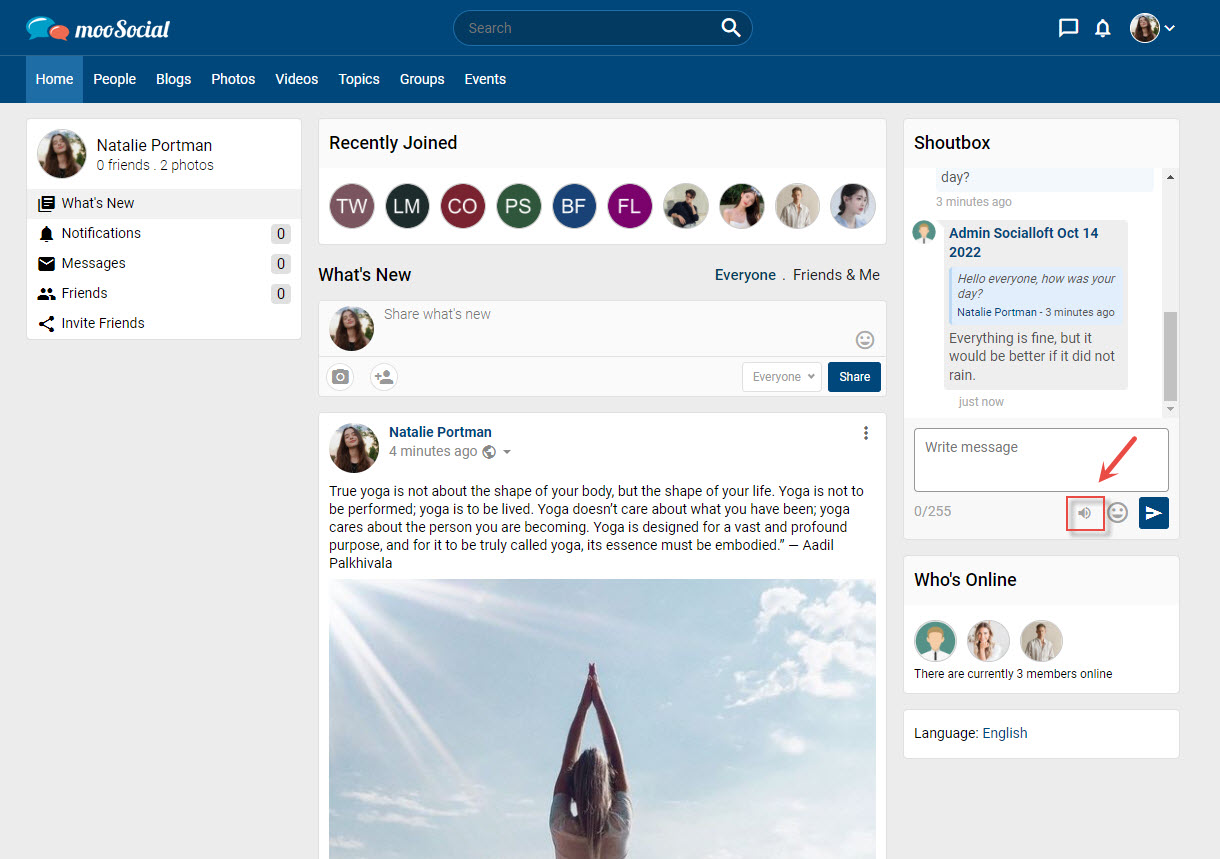Open the Notifications sidebar item
Screen dimensions: 1220x859
point(164,234)
